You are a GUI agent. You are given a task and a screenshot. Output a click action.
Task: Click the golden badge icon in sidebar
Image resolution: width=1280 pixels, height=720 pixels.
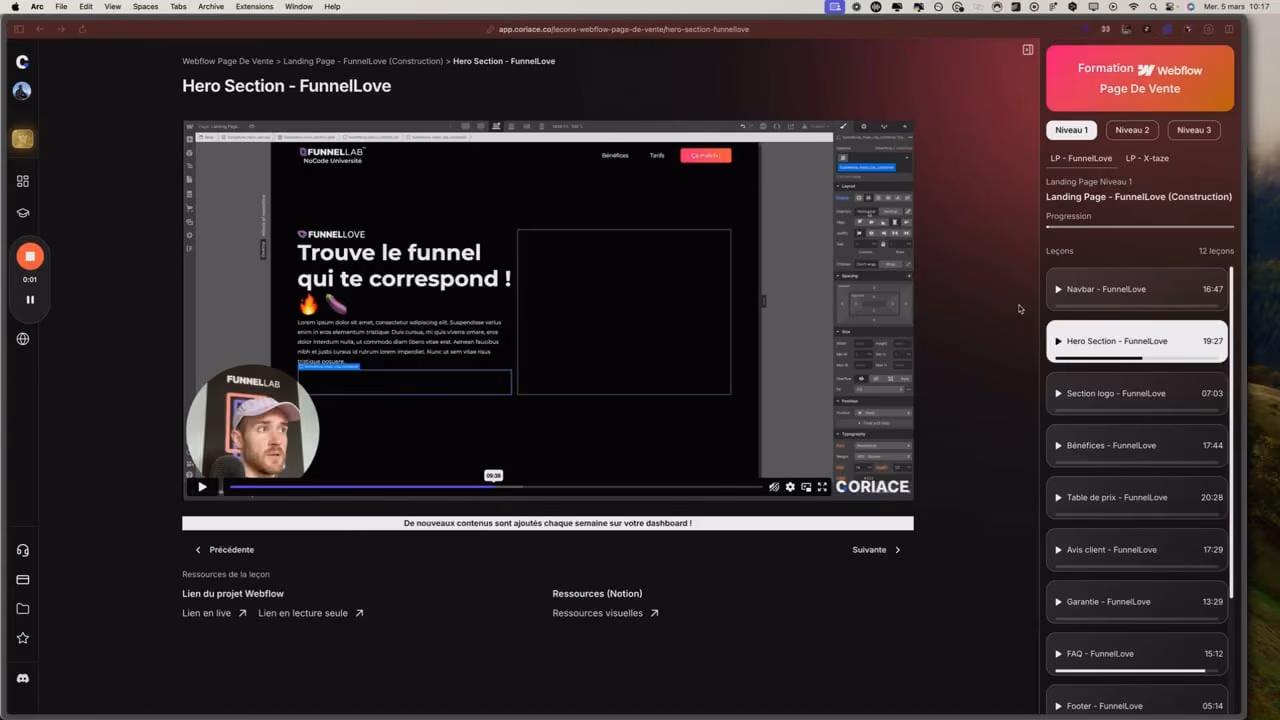point(22,139)
